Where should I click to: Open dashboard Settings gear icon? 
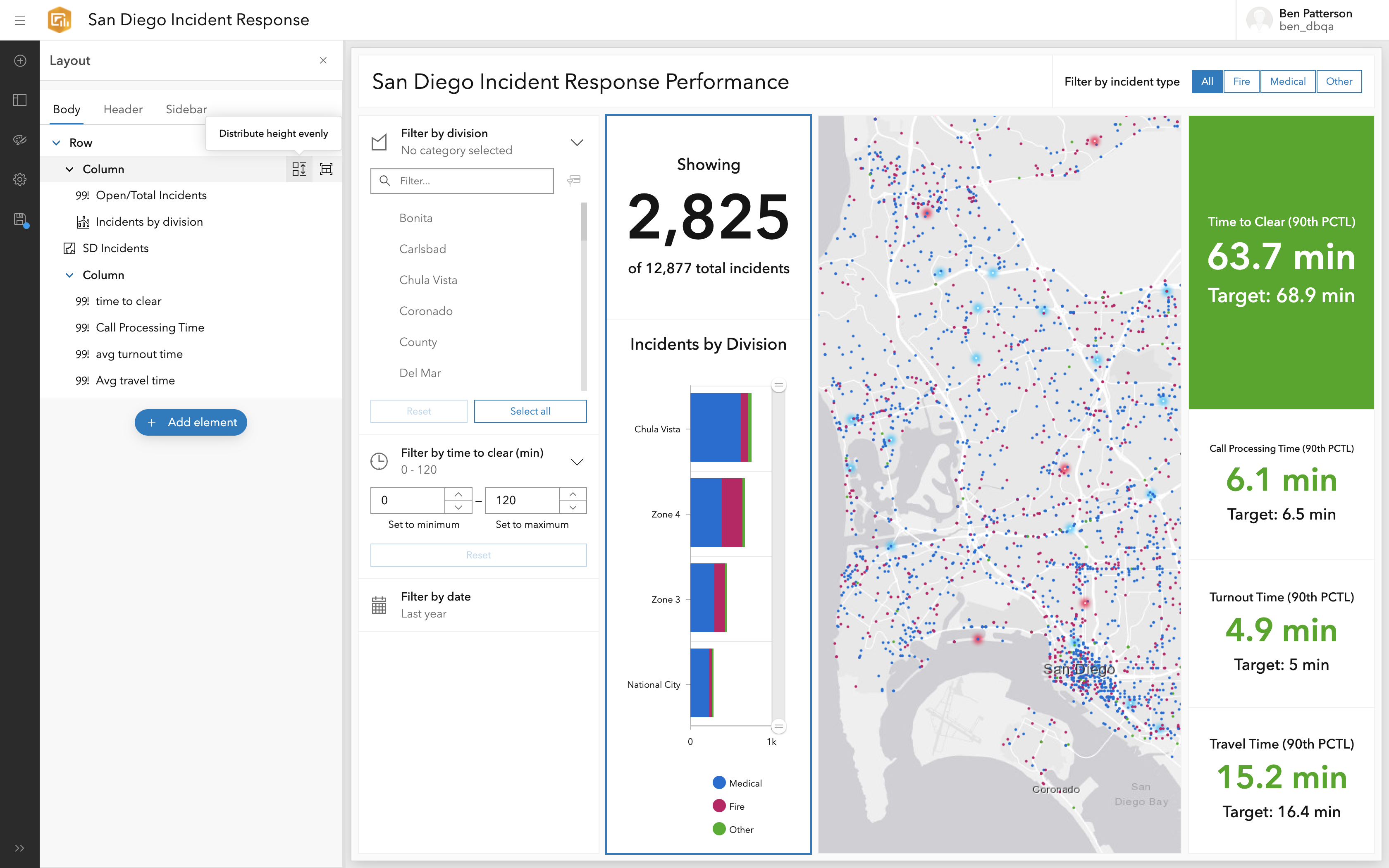tap(20, 179)
